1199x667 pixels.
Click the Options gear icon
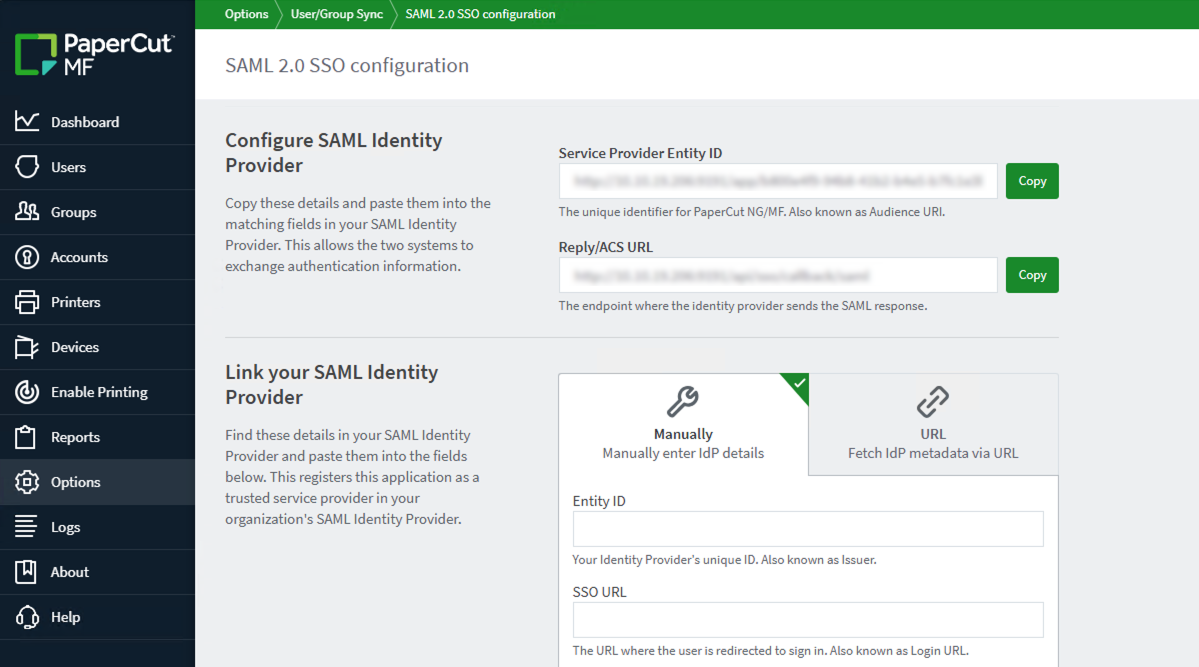coord(27,482)
